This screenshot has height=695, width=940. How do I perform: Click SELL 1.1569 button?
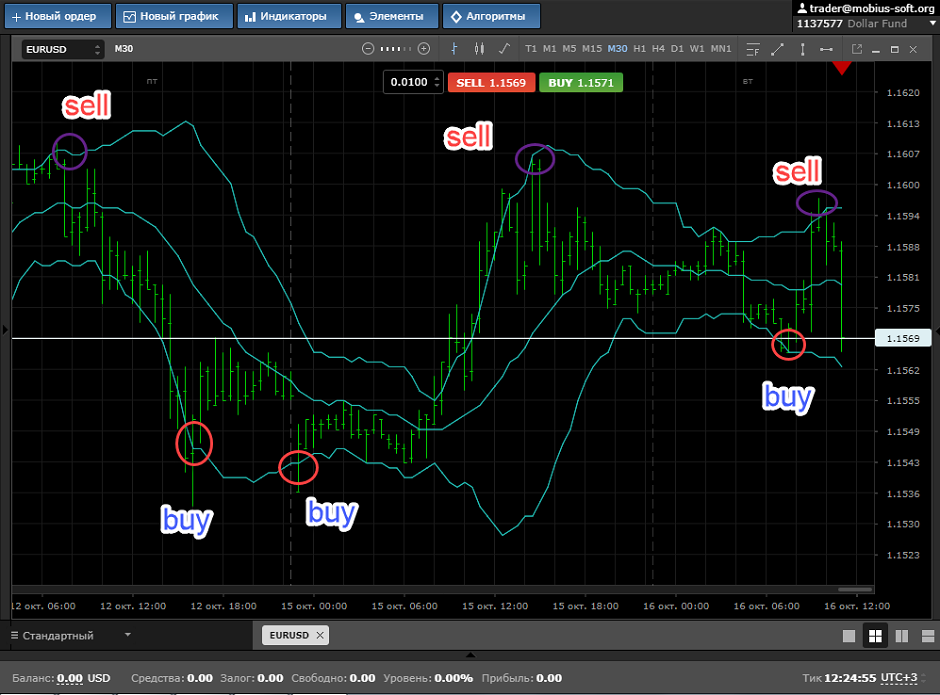490,83
